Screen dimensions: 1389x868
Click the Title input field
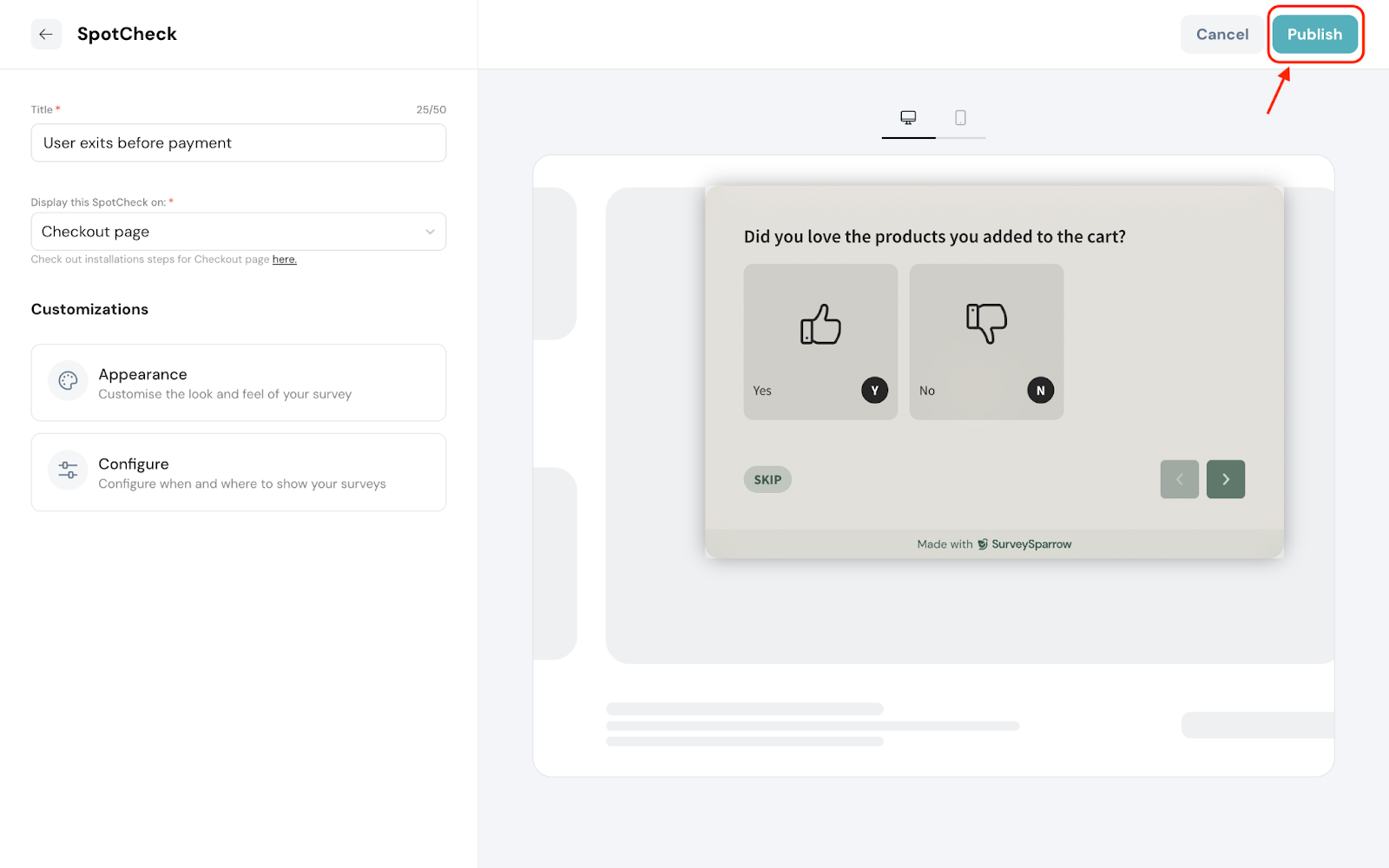tap(239, 143)
